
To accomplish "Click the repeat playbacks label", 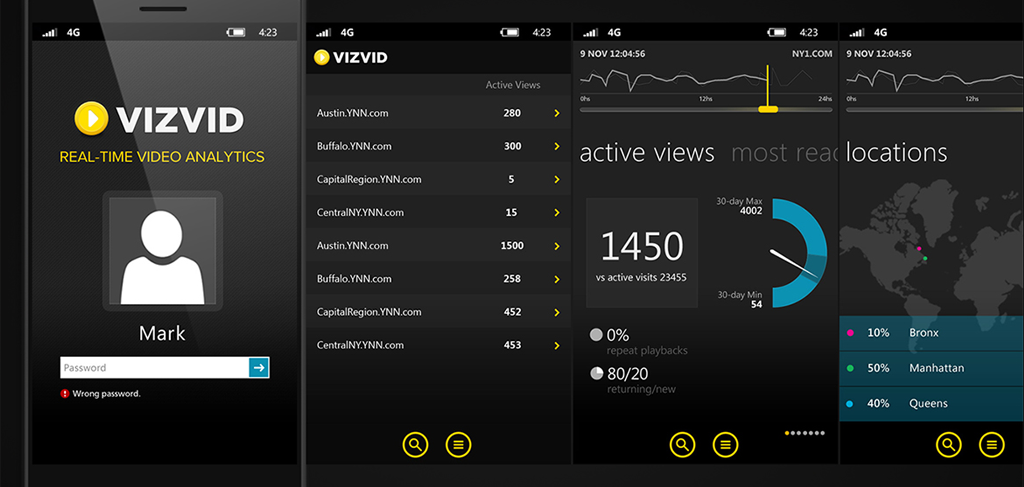I will (647, 351).
